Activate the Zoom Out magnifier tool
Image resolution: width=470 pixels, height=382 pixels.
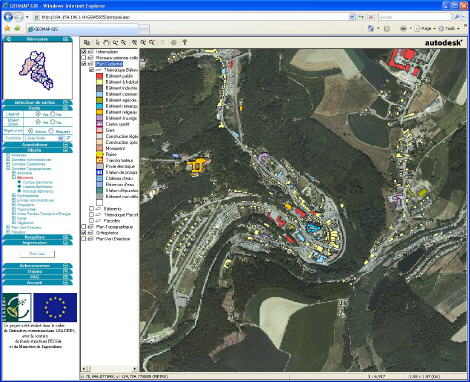tap(124, 43)
